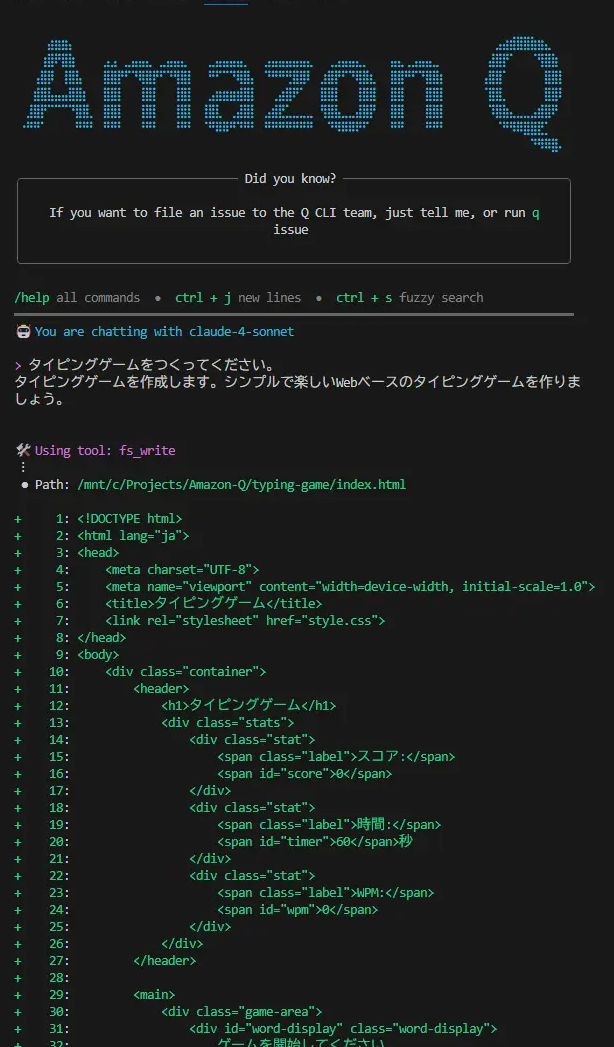
Task: Click line 27 closing '</header>' tag
Action: (x=165, y=962)
